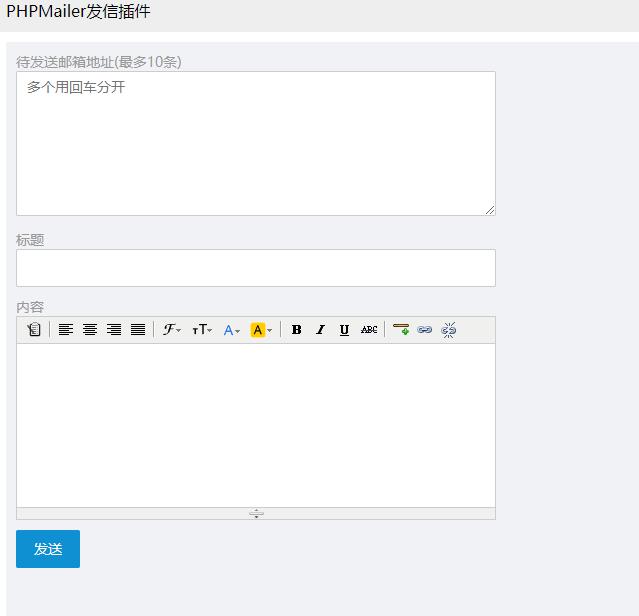
Task: Toggle underline formatting
Action: tap(344, 329)
